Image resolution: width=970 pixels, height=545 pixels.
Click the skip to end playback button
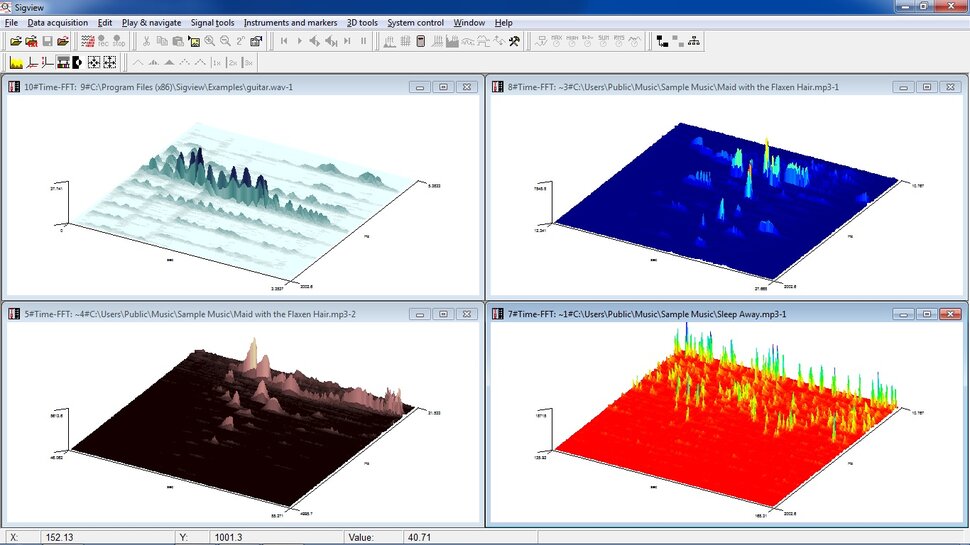click(x=347, y=41)
